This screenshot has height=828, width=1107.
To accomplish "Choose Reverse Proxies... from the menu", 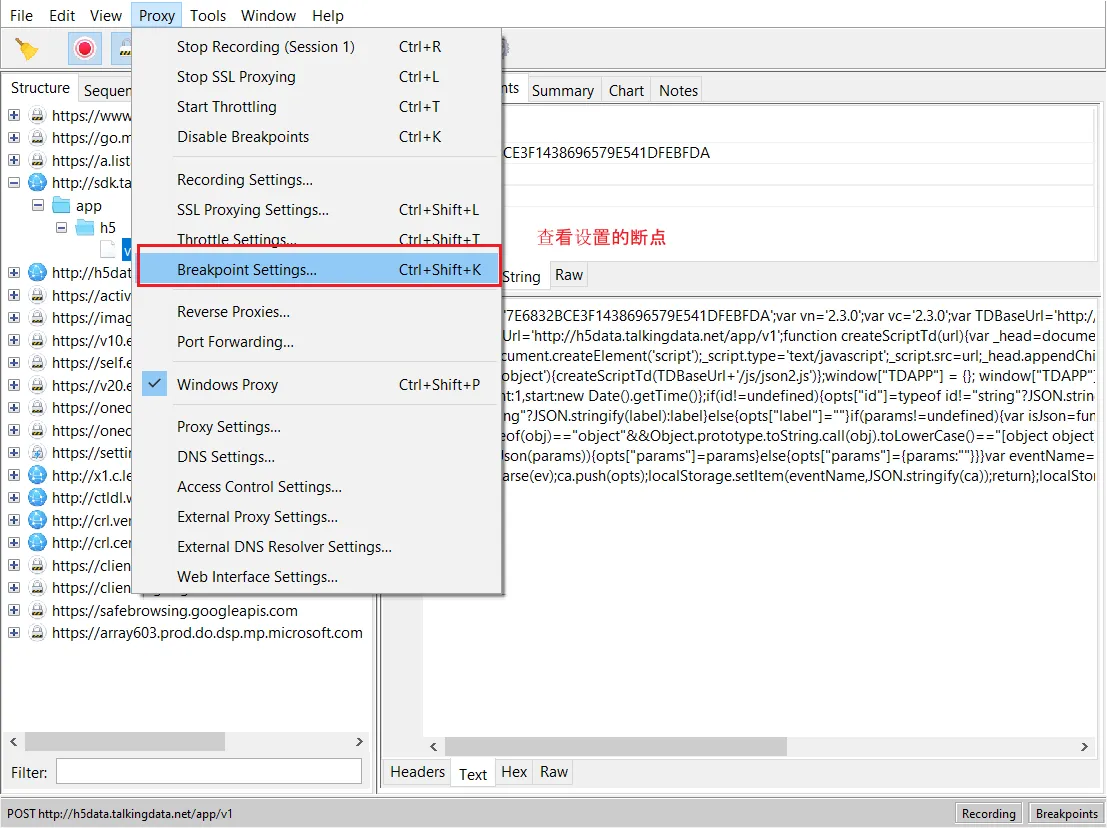I will [317, 312].
